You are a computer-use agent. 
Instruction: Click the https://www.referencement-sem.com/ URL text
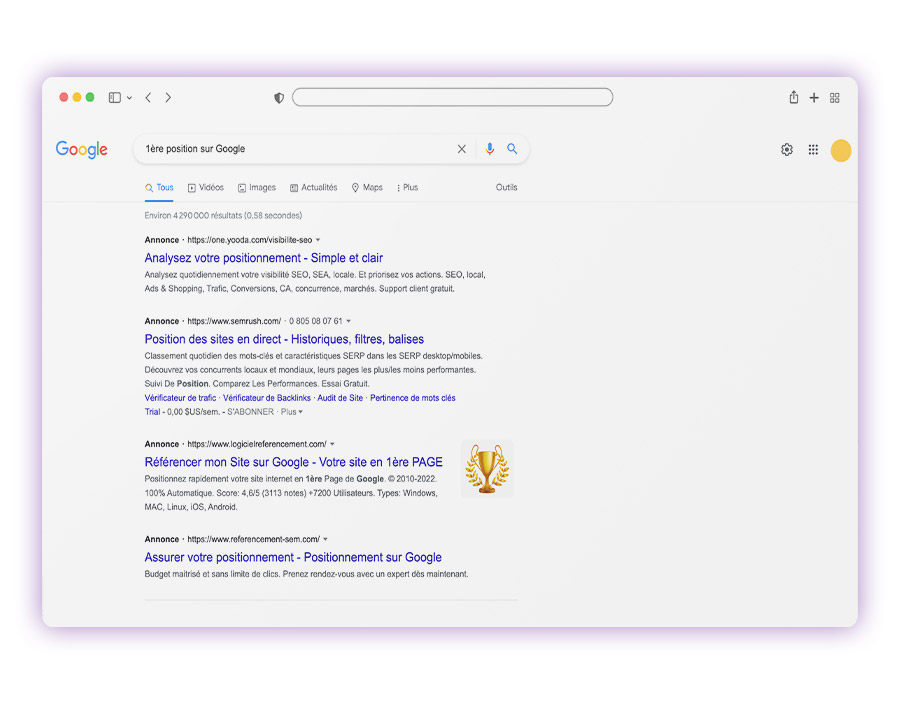[x=253, y=539]
